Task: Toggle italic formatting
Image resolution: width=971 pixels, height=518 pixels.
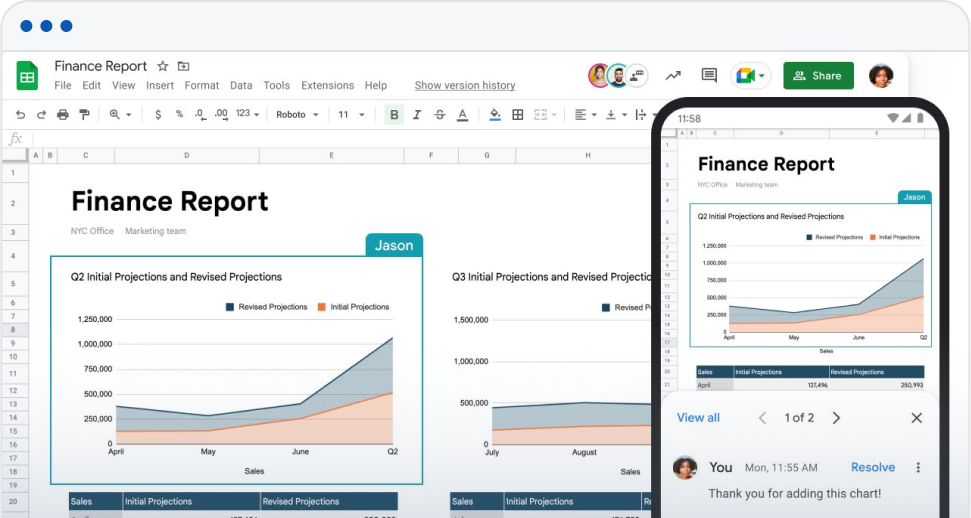Action: point(417,115)
